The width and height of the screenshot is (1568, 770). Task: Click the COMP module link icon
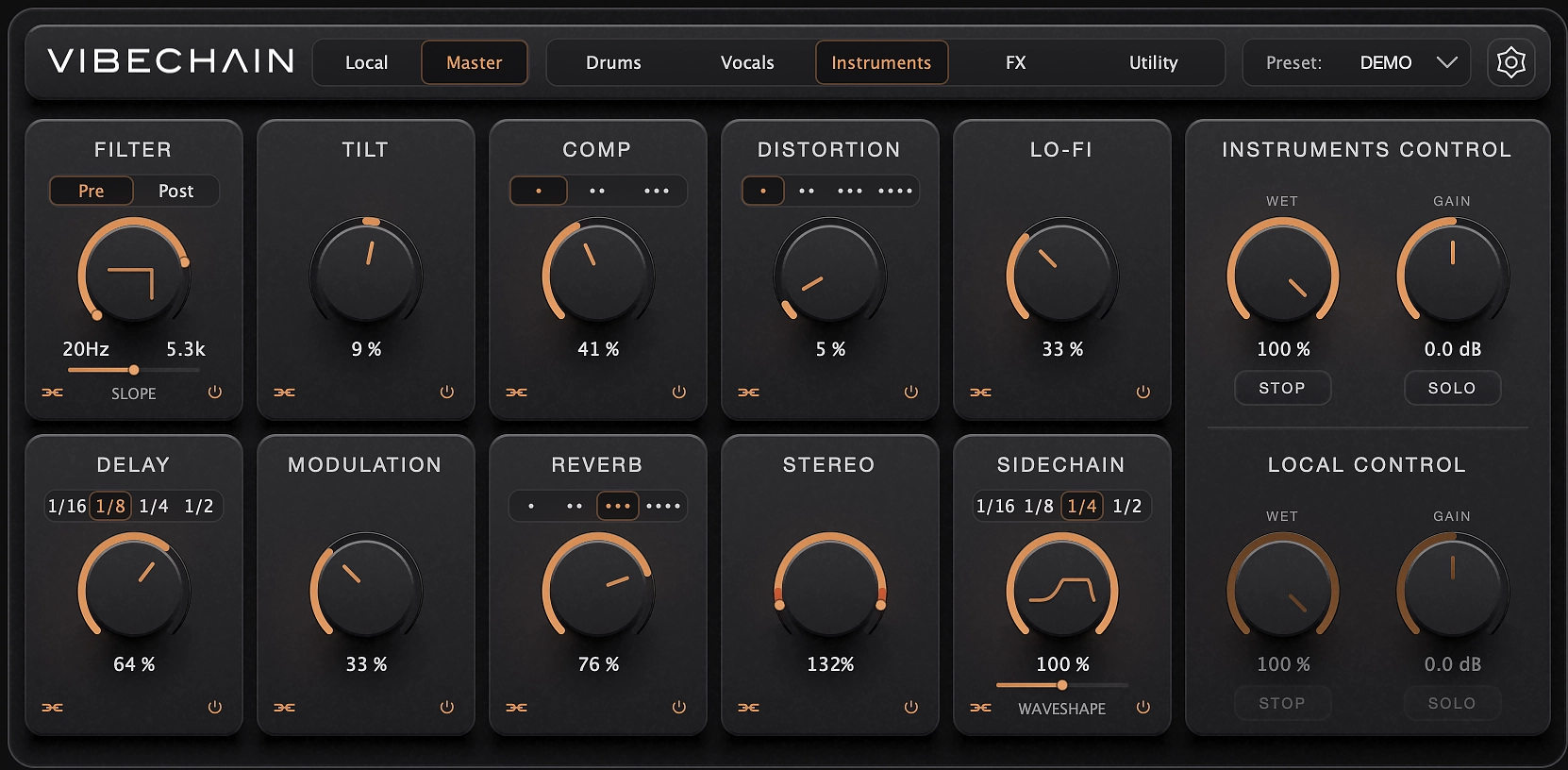pos(517,393)
